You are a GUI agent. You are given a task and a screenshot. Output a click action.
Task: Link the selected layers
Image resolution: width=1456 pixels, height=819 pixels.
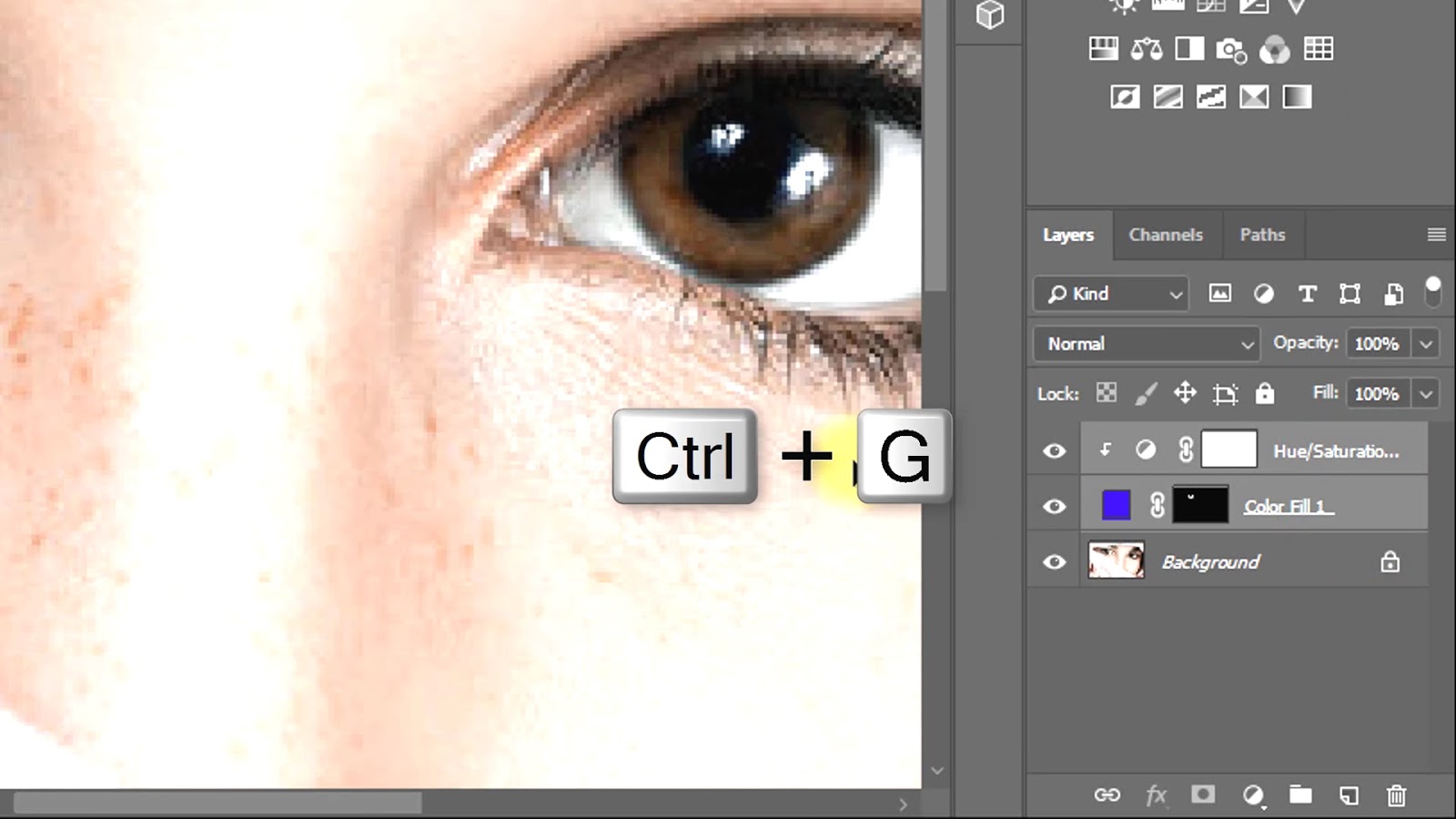(x=1108, y=794)
